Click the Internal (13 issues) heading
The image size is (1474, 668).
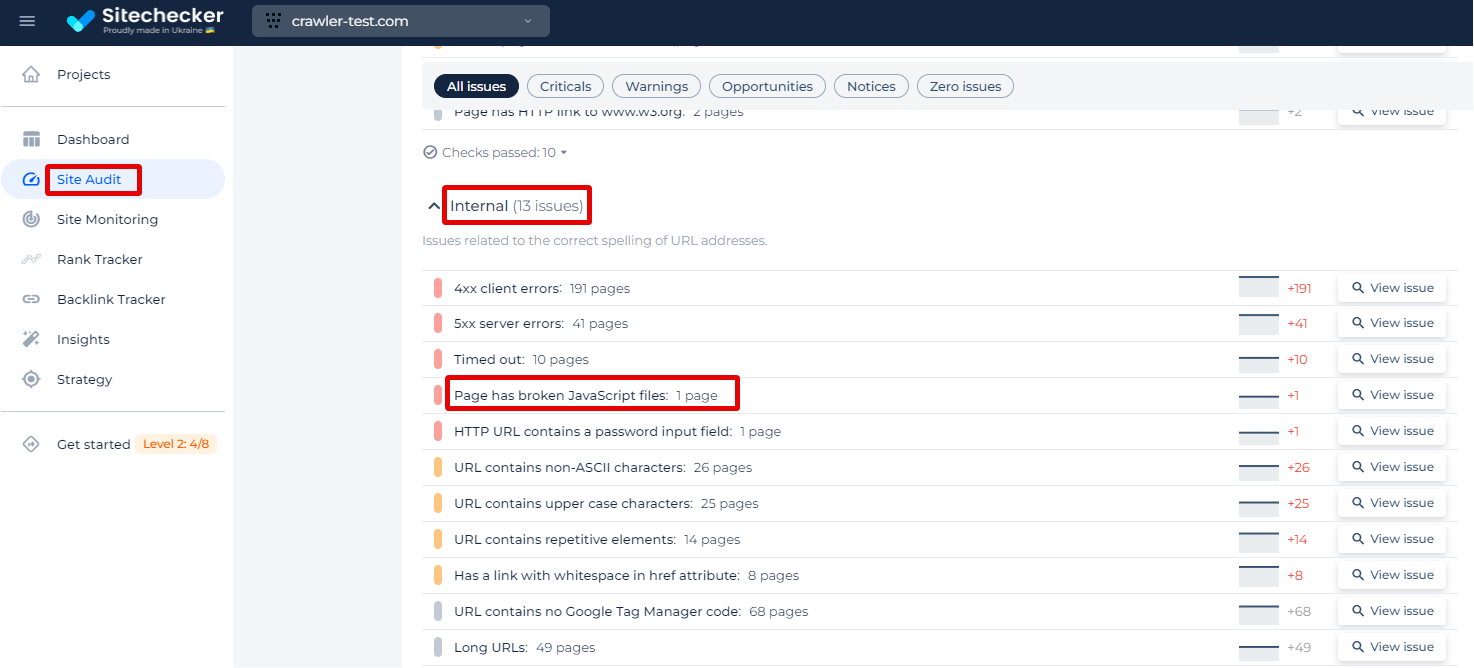click(x=516, y=206)
